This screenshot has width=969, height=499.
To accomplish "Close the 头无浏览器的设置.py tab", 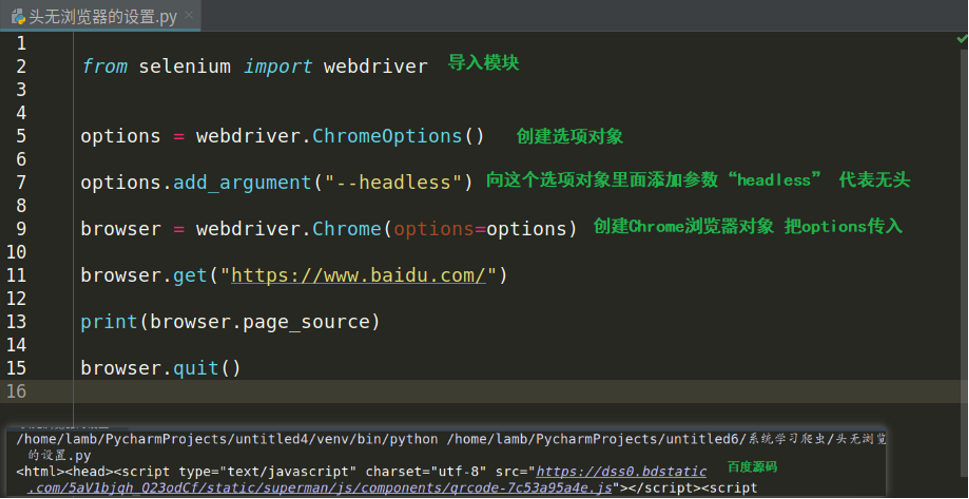I will click(x=189, y=15).
